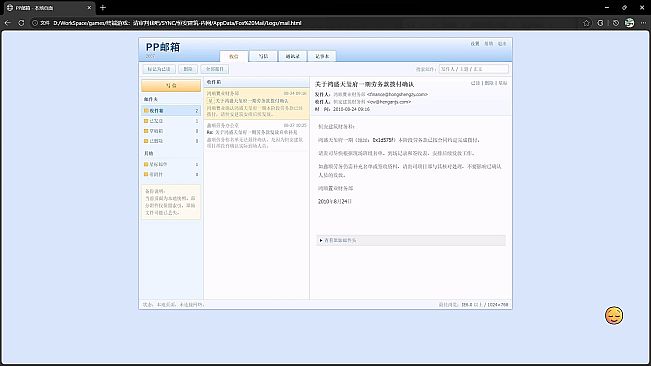This screenshot has width=651, height=366.
Task: Click the 删除 button in the mail toolbar
Action: (188, 69)
